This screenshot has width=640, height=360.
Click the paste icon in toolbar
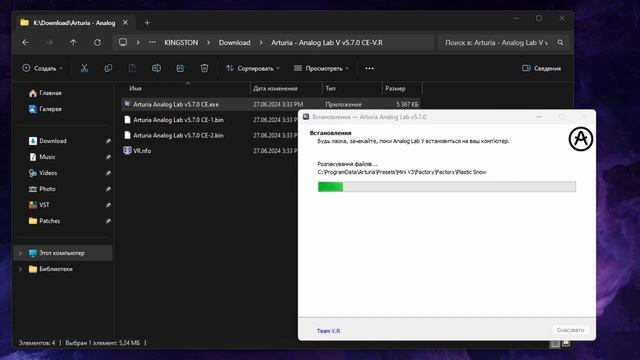[x=132, y=68]
